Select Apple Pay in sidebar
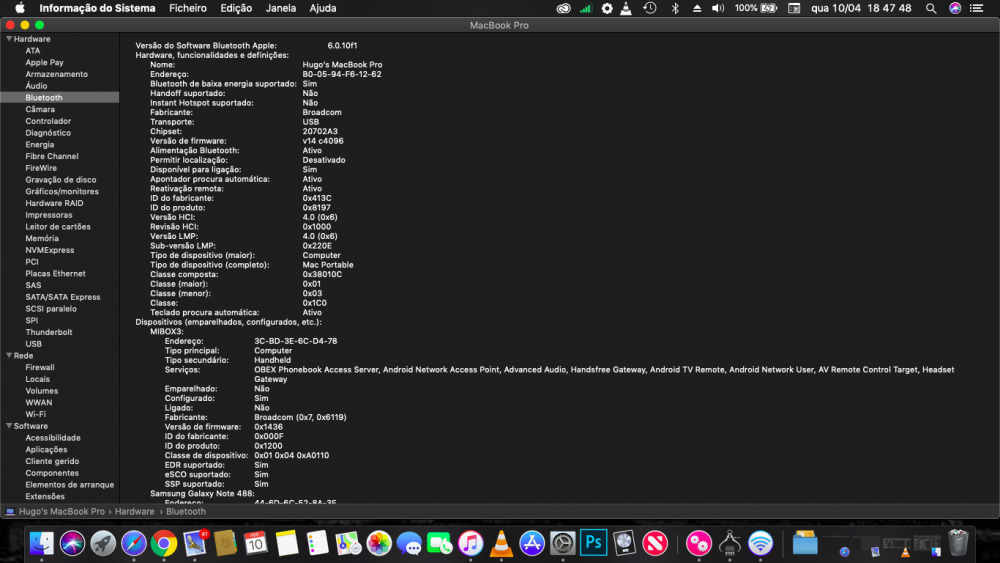This screenshot has width=1000, height=563. (x=44, y=62)
